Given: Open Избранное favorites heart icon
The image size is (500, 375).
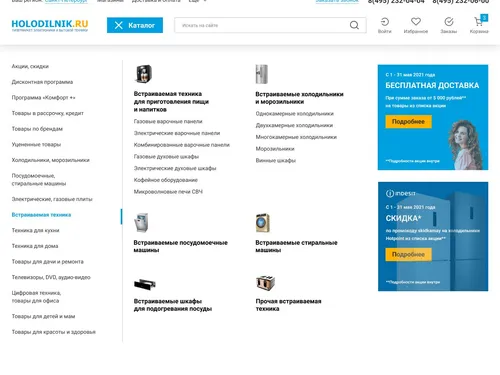Looking at the screenshot, I should pos(416,22).
